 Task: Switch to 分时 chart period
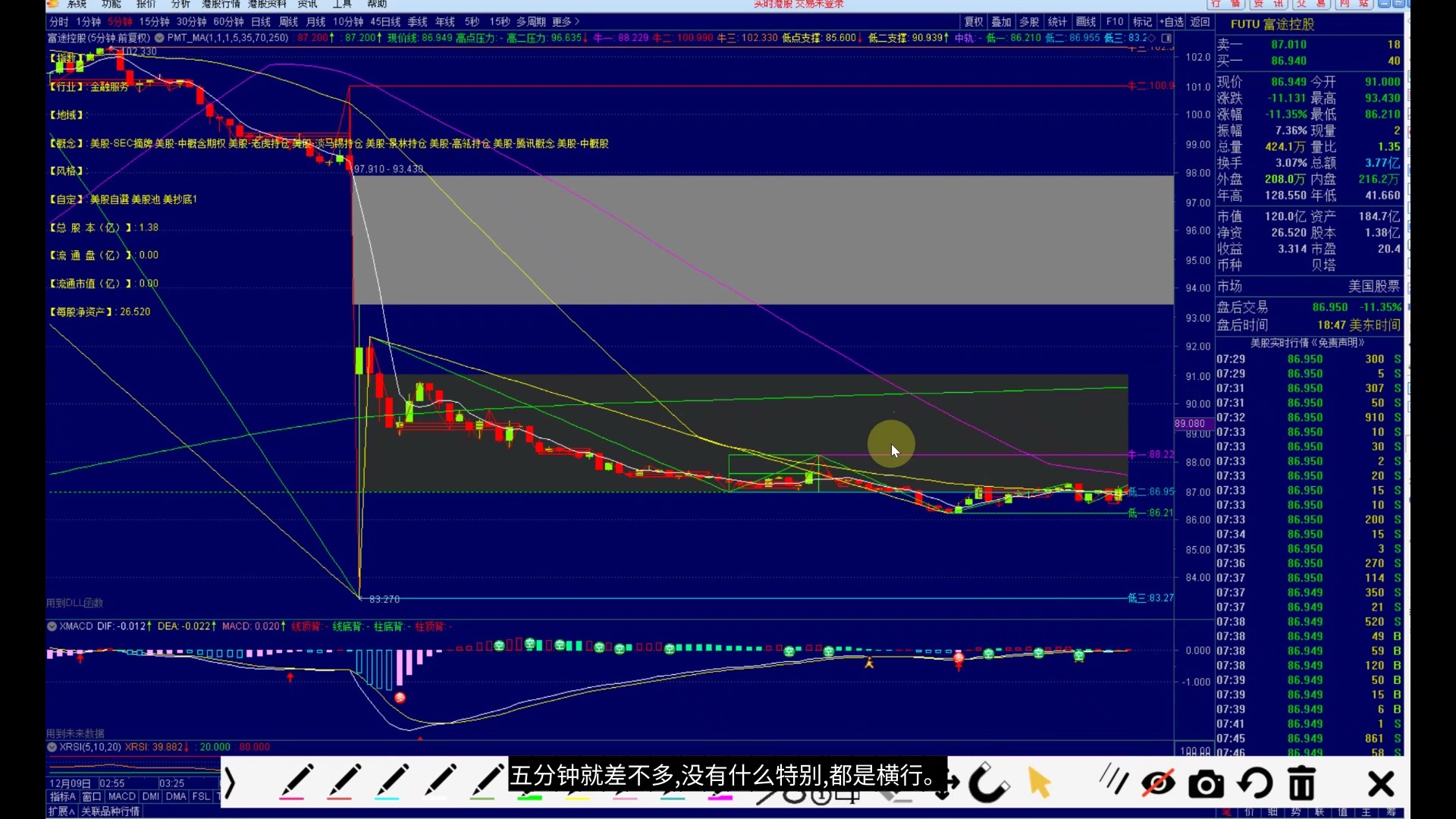point(58,22)
